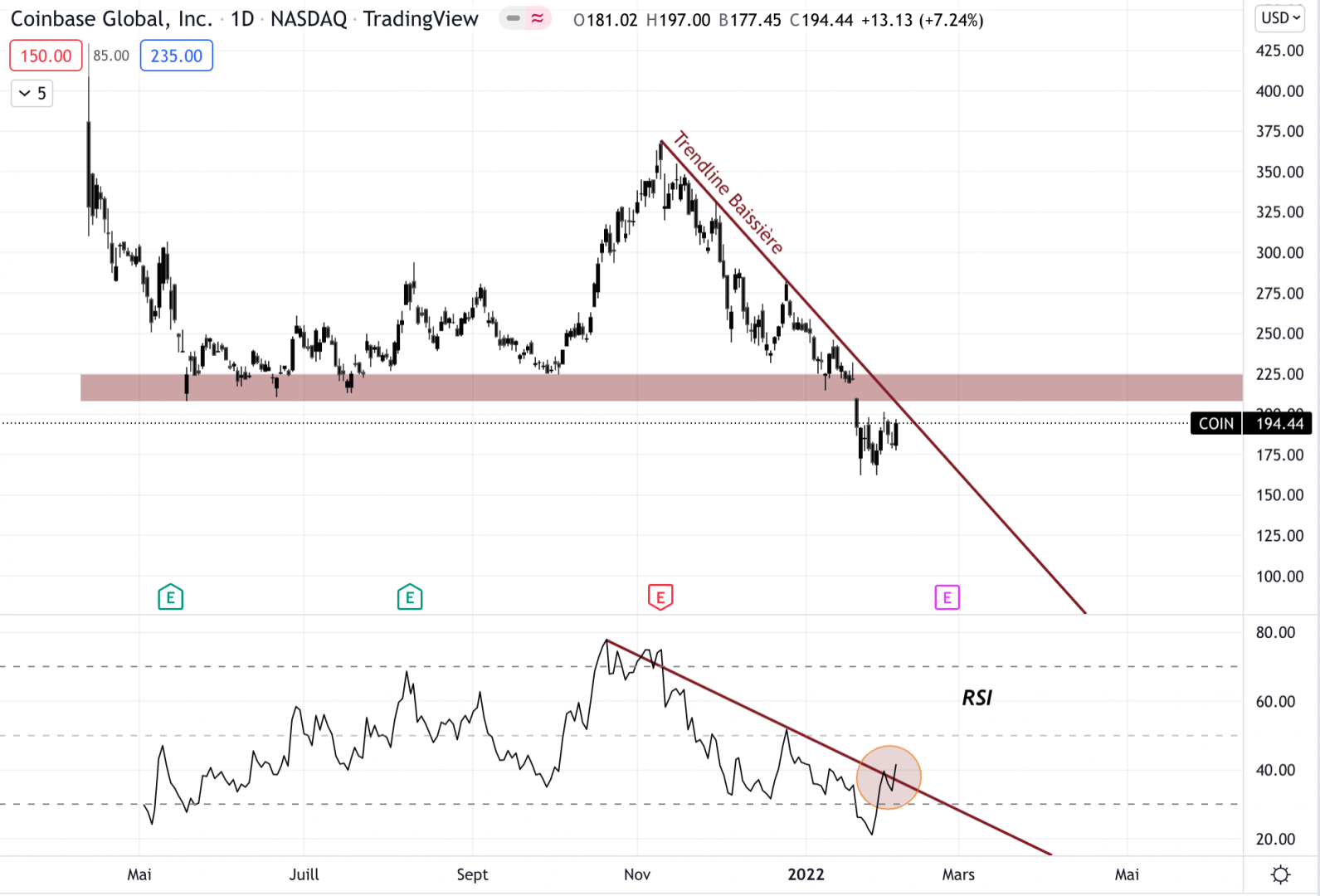Click the blue 235.00 buy price button
1320x896 pixels.
coord(176,56)
